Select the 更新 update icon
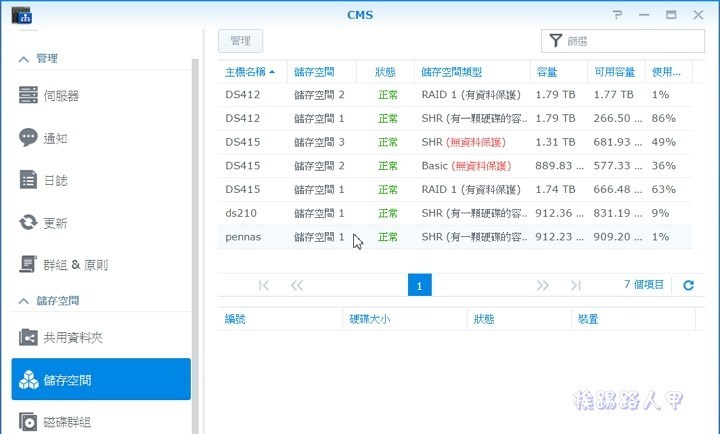This screenshot has width=720, height=434. (x=28, y=222)
